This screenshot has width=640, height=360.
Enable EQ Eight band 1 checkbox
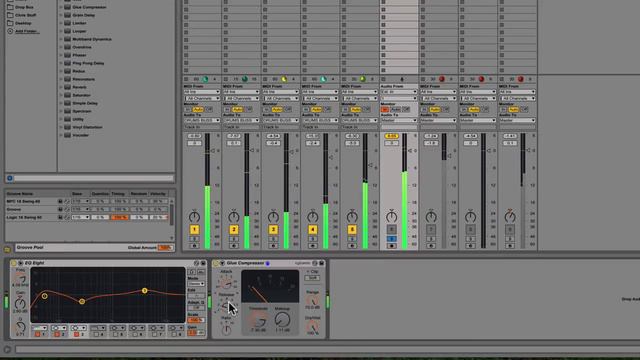pos(38,334)
